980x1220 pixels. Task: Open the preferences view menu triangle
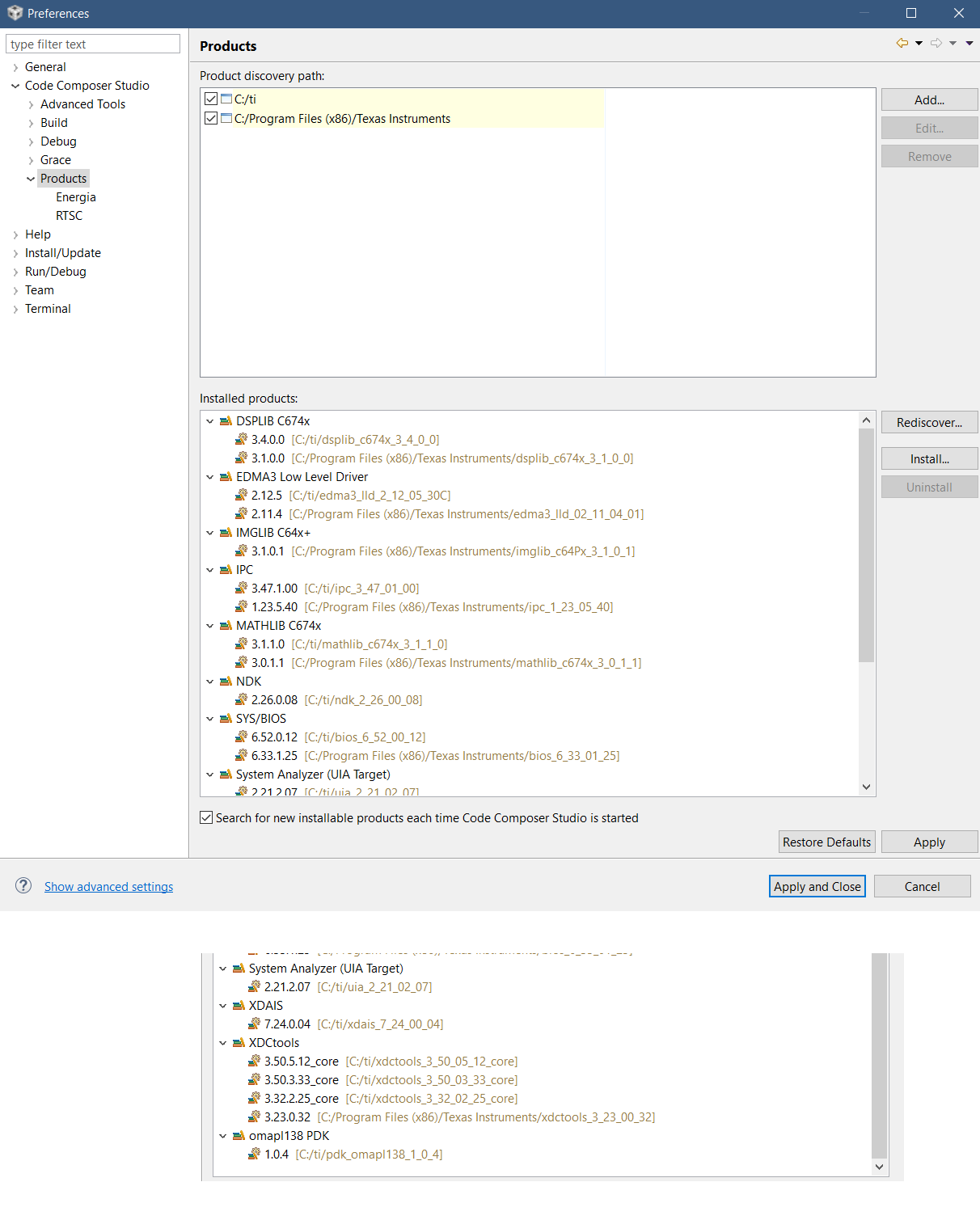969,44
